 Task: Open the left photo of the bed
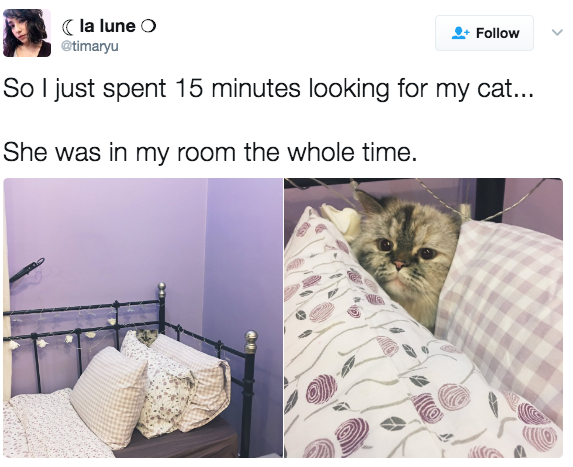[x=143, y=318]
